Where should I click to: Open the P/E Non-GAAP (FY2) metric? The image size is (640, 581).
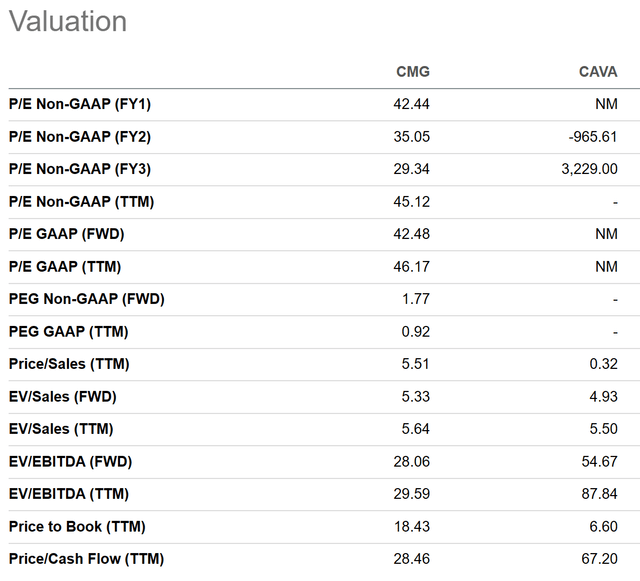point(80,137)
